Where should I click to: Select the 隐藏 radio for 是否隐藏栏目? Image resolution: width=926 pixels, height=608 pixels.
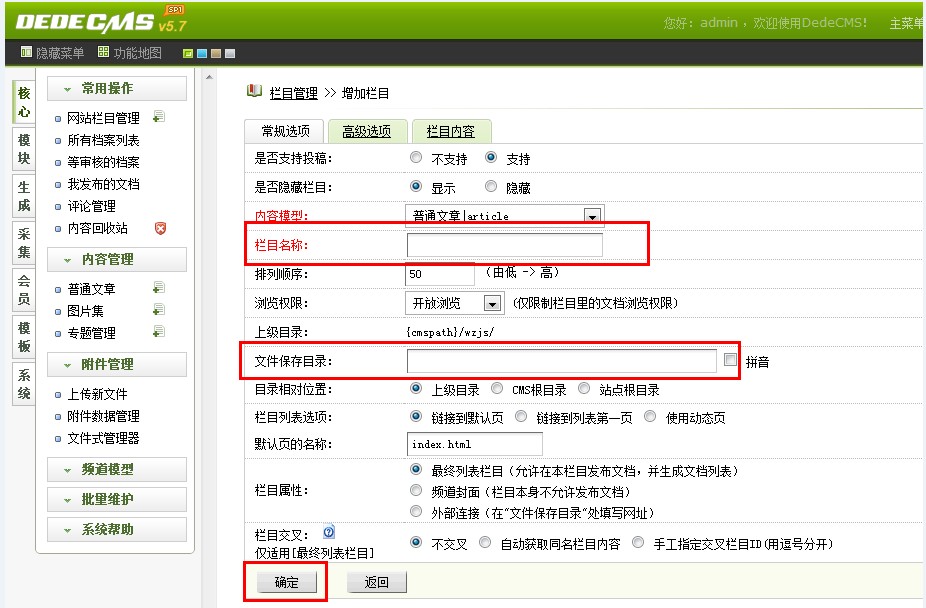(491, 187)
